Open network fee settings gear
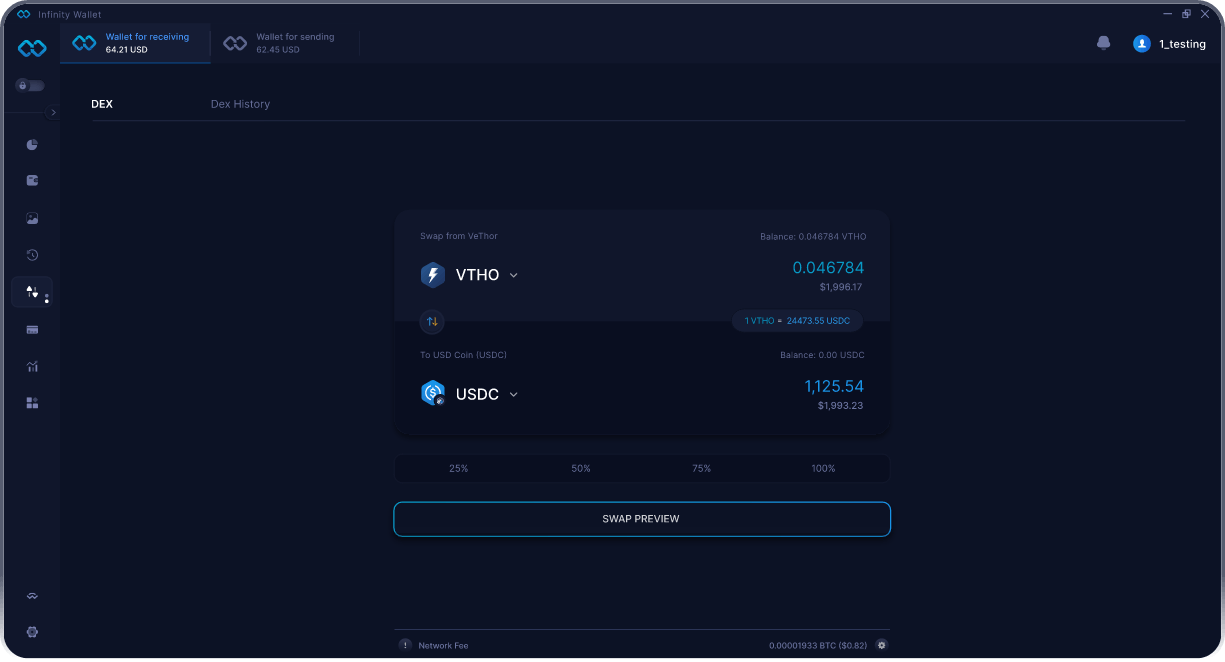This screenshot has width=1225, height=662. pyautogui.click(x=881, y=645)
